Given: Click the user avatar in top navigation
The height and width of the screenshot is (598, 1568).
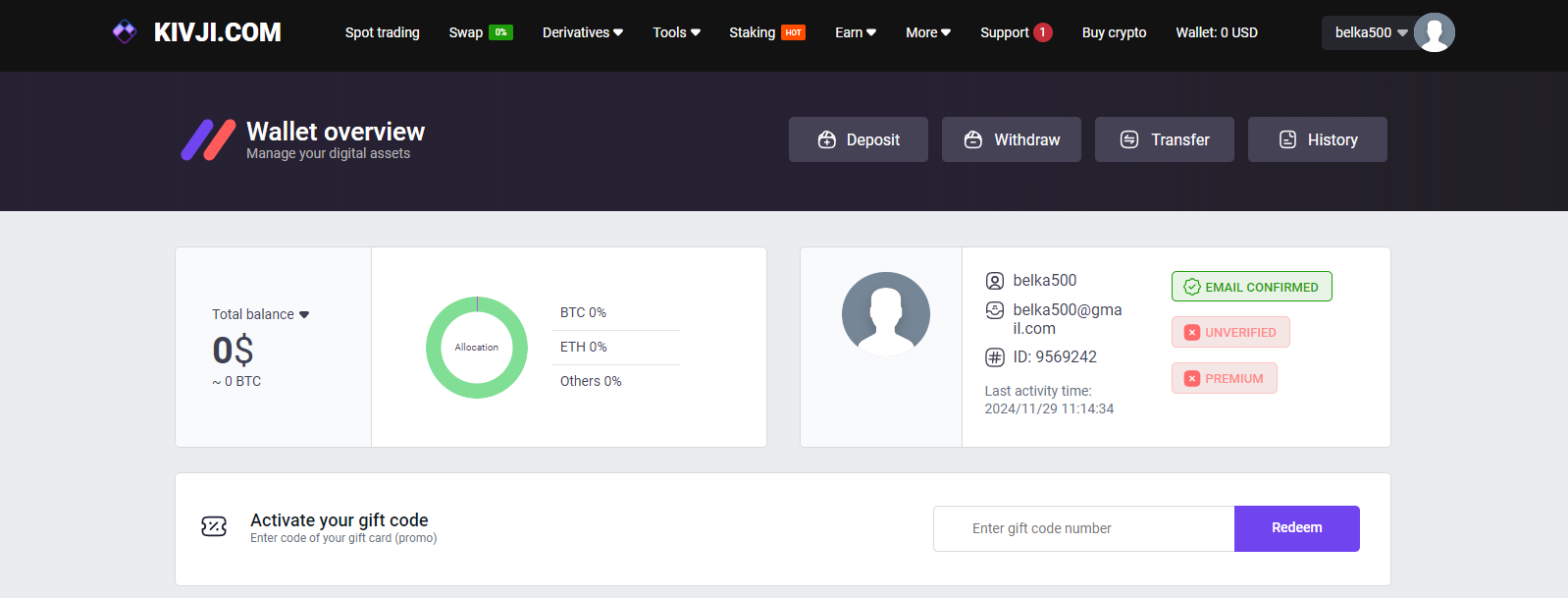Looking at the screenshot, I should pos(1434,32).
